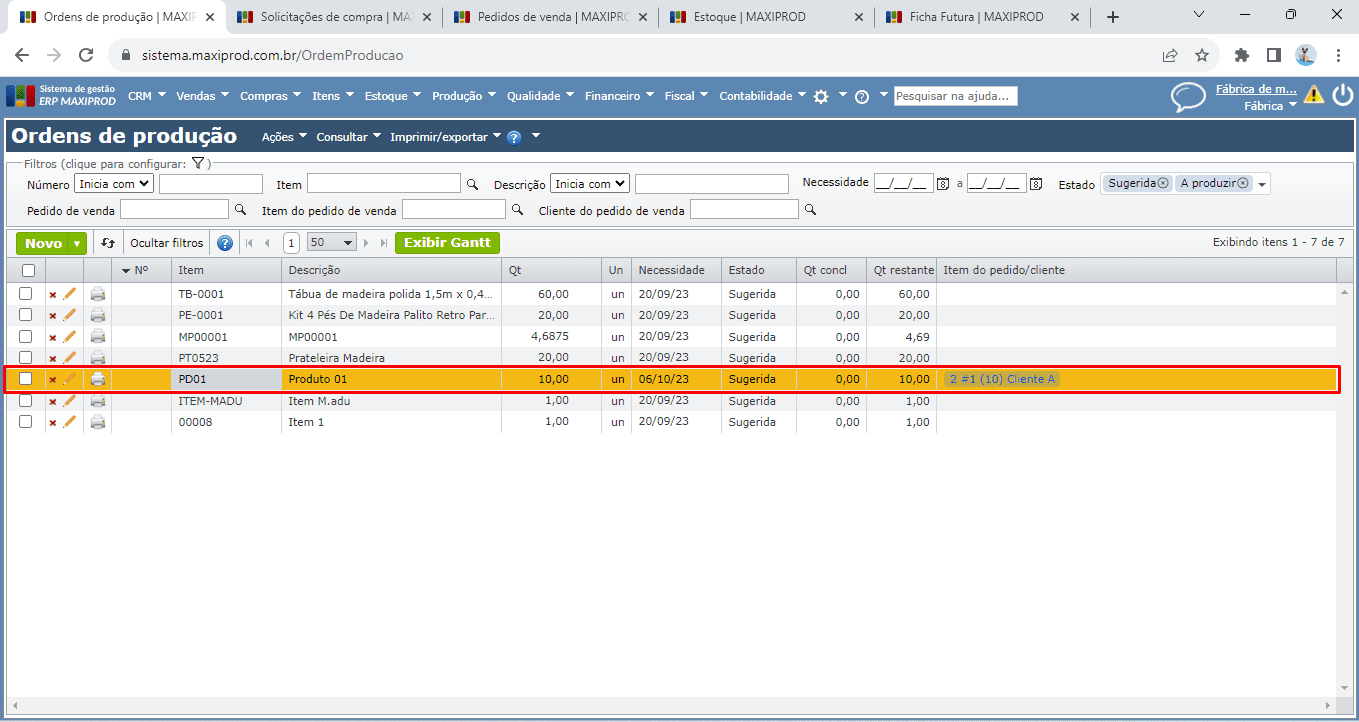Open the Vendas menu
The width and height of the screenshot is (1359, 722).
coord(202,96)
